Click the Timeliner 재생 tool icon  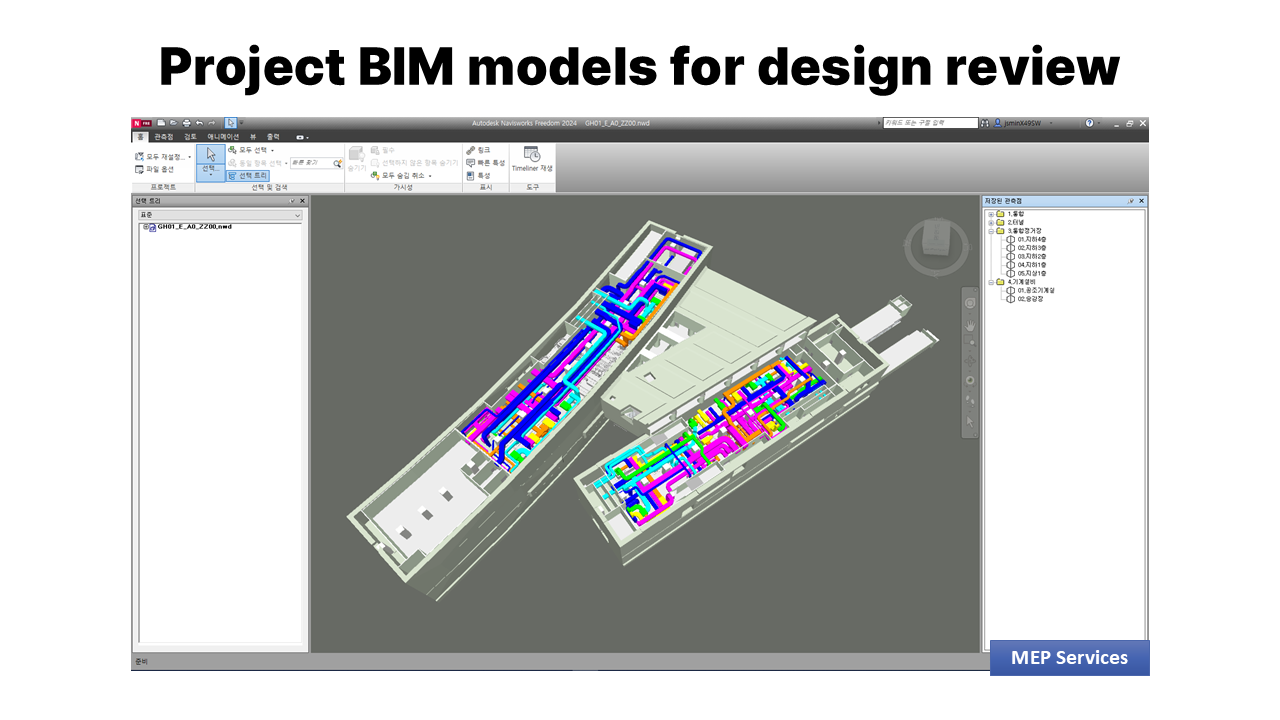click(x=531, y=155)
